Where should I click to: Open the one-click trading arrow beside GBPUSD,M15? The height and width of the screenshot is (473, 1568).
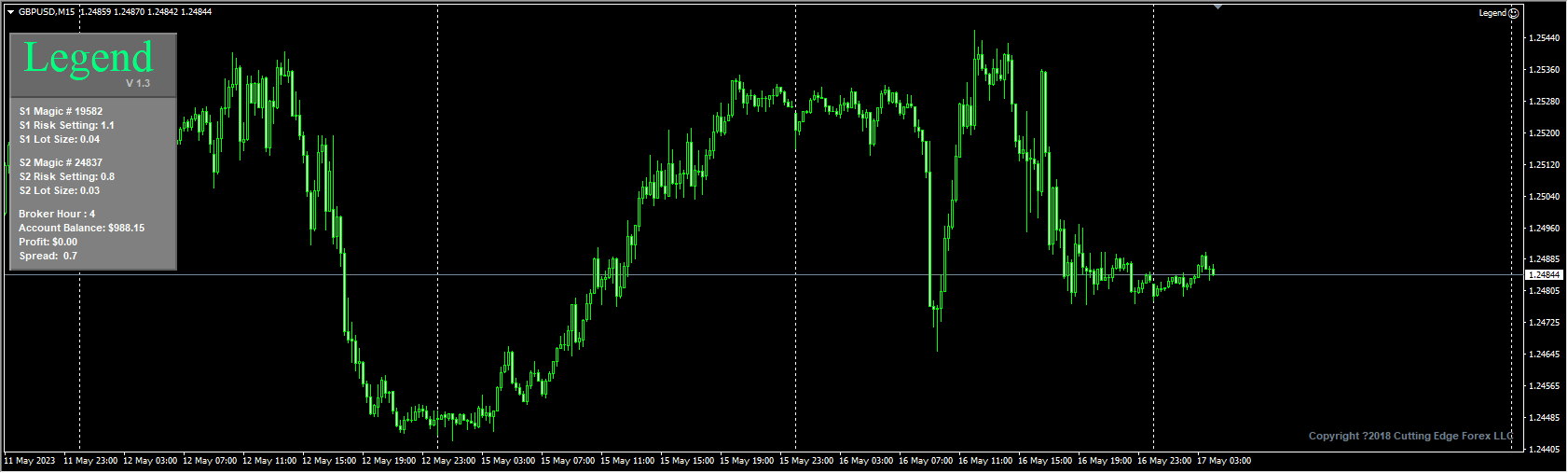[x=11, y=12]
